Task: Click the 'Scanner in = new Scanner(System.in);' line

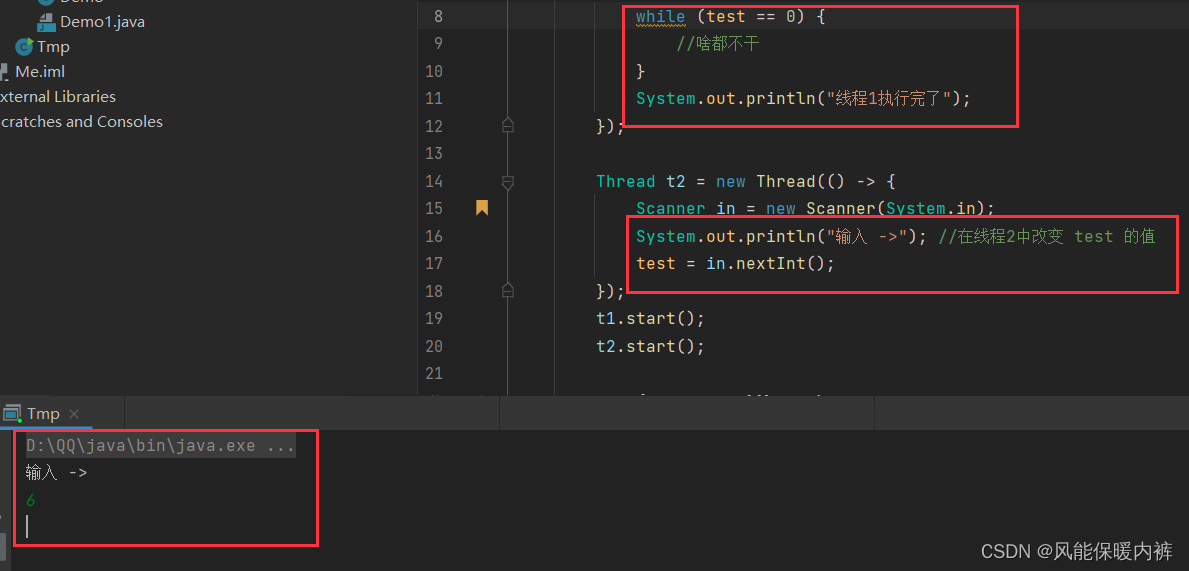Action: click(x=815, y=209)
